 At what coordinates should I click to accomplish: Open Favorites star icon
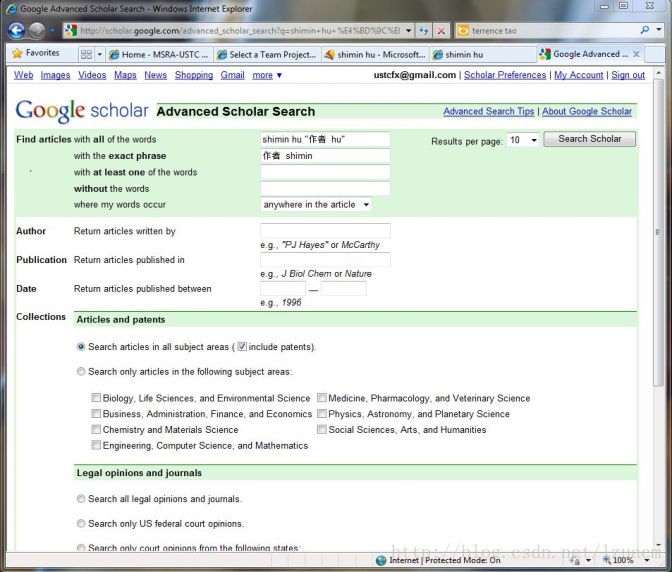[x=18, y=53]
